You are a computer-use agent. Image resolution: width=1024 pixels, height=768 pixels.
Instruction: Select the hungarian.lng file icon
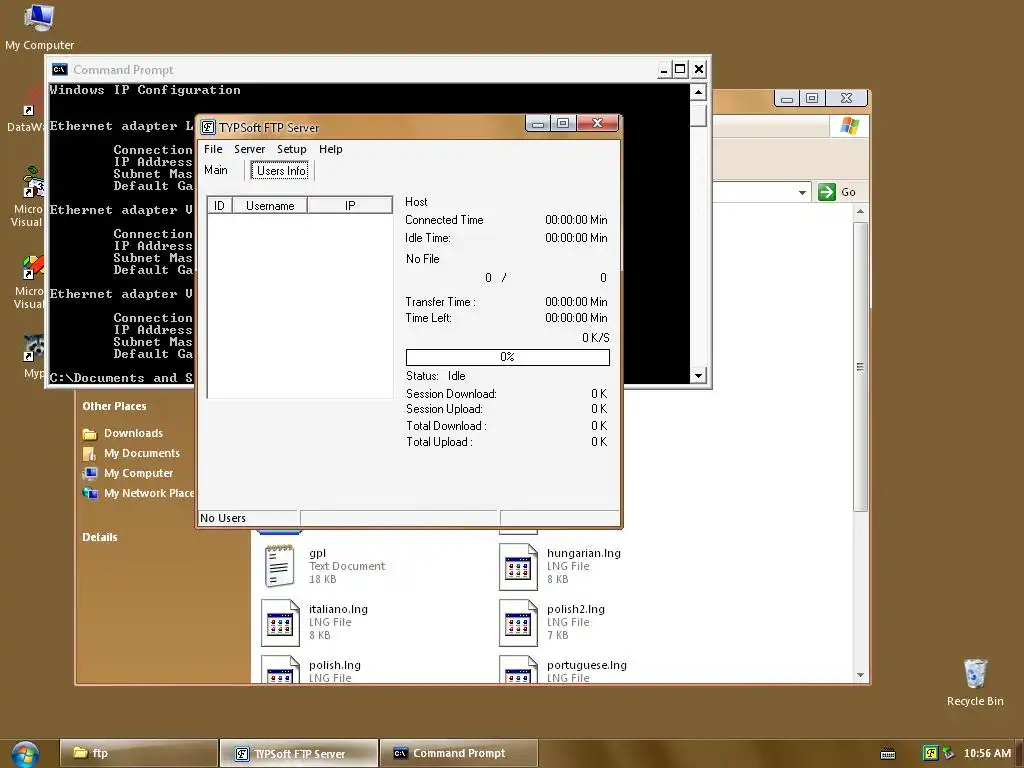click(518, 567)
